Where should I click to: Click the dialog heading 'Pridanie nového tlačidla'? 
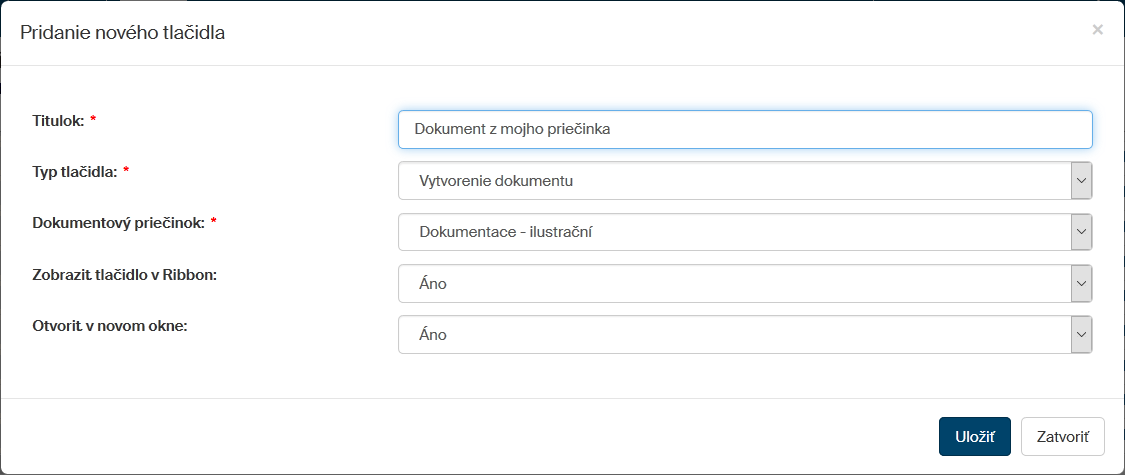click(x=123, y=33)
